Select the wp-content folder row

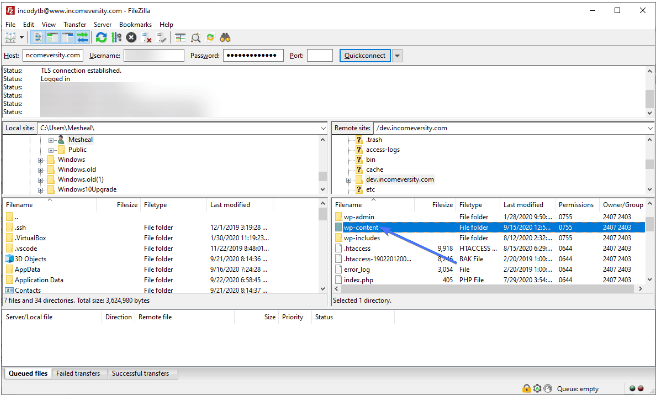[x=489, y=227]
